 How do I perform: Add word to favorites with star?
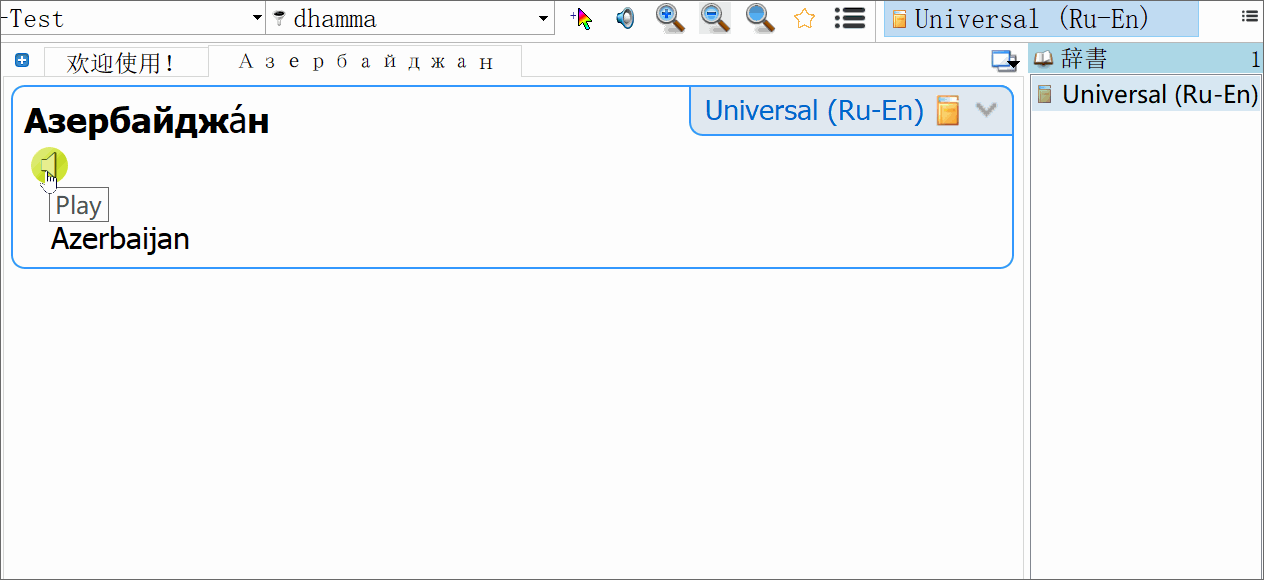pyautogui.click(x=804, y=18)
